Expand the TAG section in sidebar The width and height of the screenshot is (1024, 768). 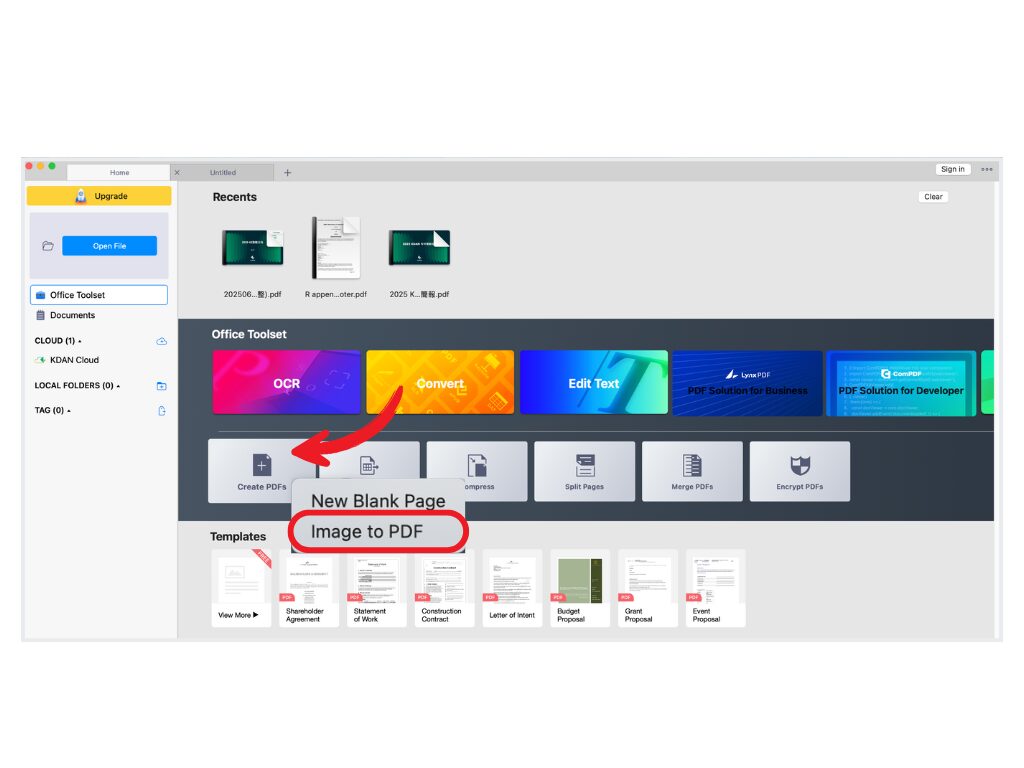(69, 411)
